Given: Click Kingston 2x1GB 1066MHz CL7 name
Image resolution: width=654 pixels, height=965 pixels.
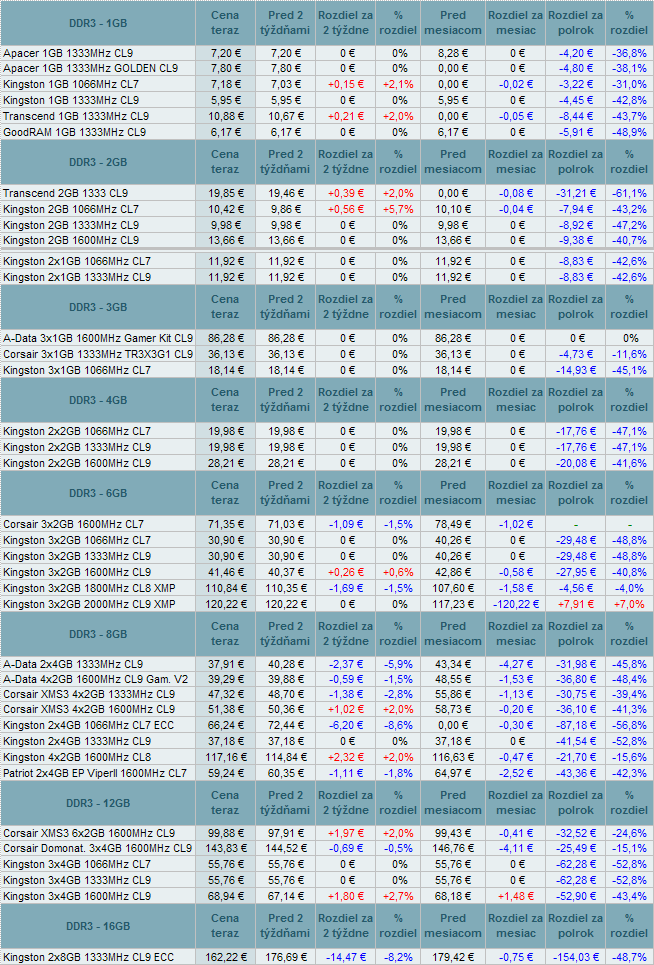Looking at the screenshot, I should coord(77,261).
